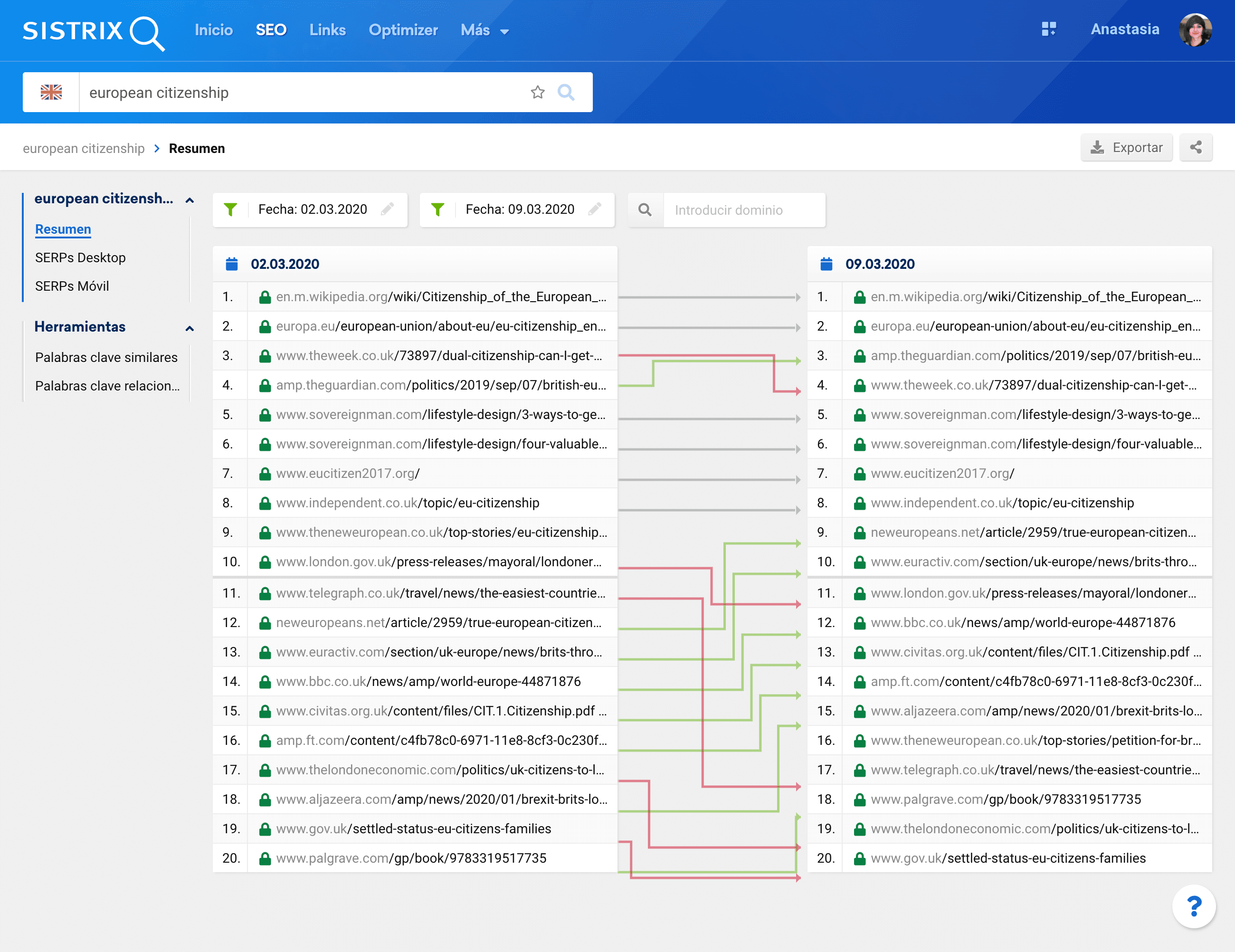Click the share icon button

pos(1196,148)
